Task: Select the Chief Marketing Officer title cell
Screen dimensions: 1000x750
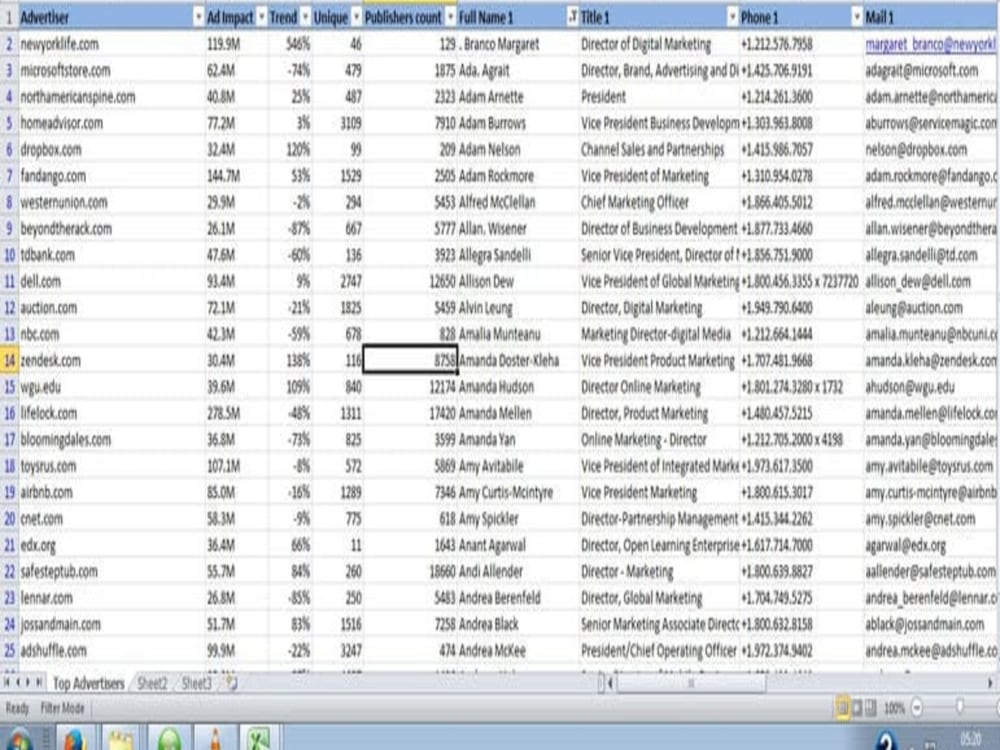Action: pos(659,202)
